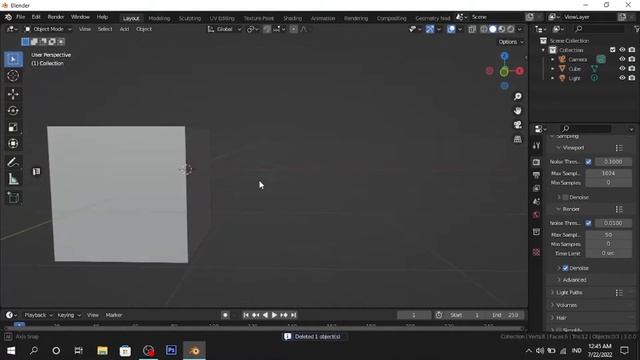Select wireframe viewport shading
The width and height of the screenshot is (640, 360).
point(484,29)
